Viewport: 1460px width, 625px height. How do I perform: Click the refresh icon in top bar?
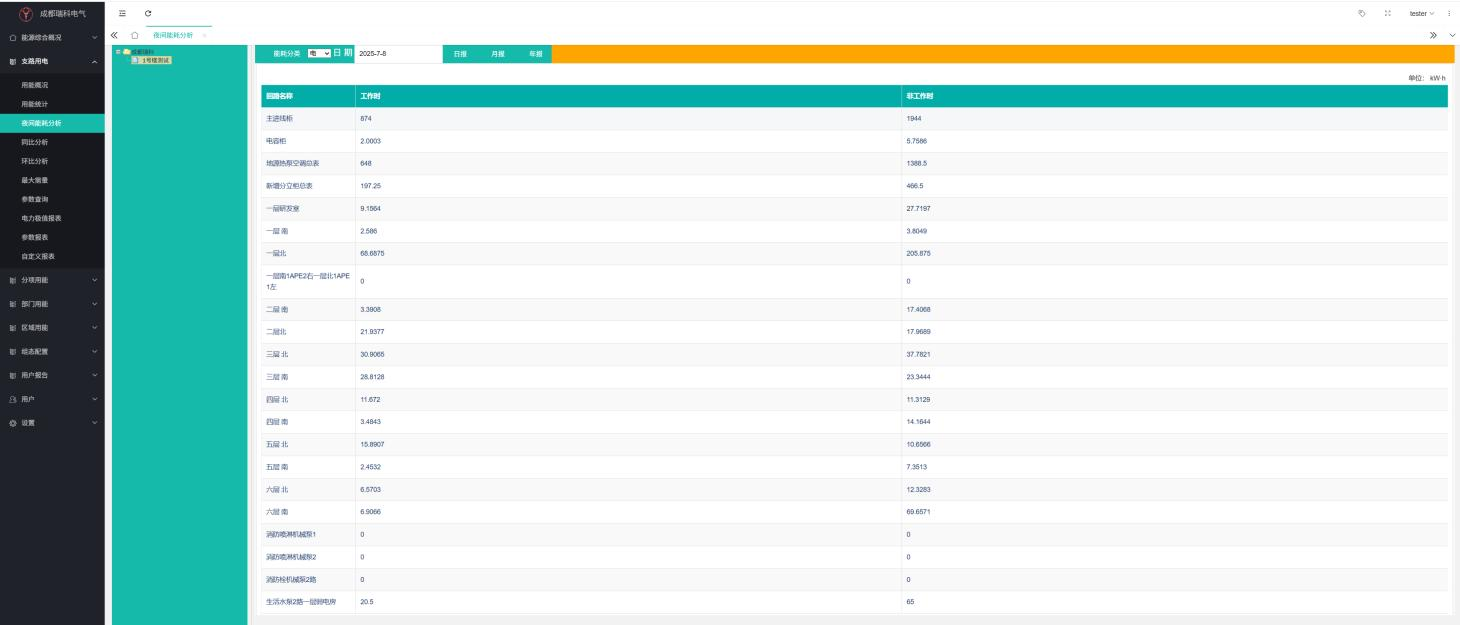pos(148,13)
